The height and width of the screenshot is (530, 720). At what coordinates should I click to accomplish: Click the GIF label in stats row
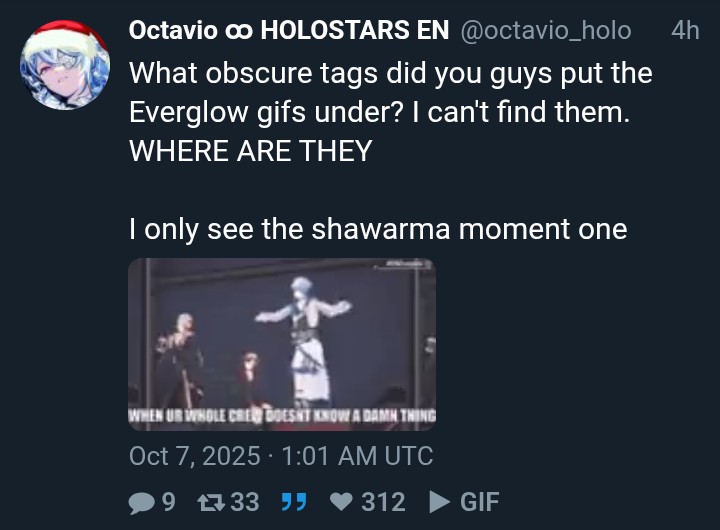[x=479, y=502]
